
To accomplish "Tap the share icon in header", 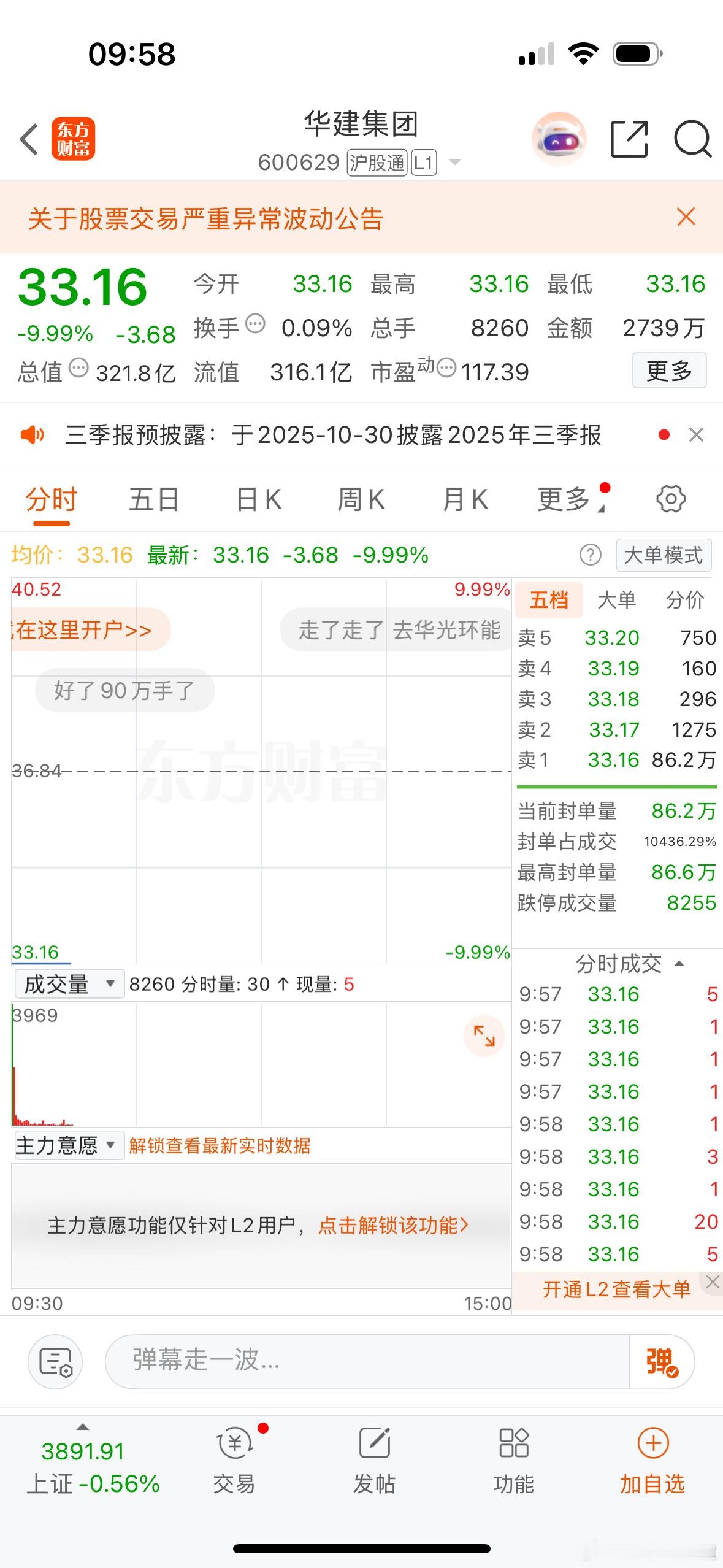I will coord(629,139).
